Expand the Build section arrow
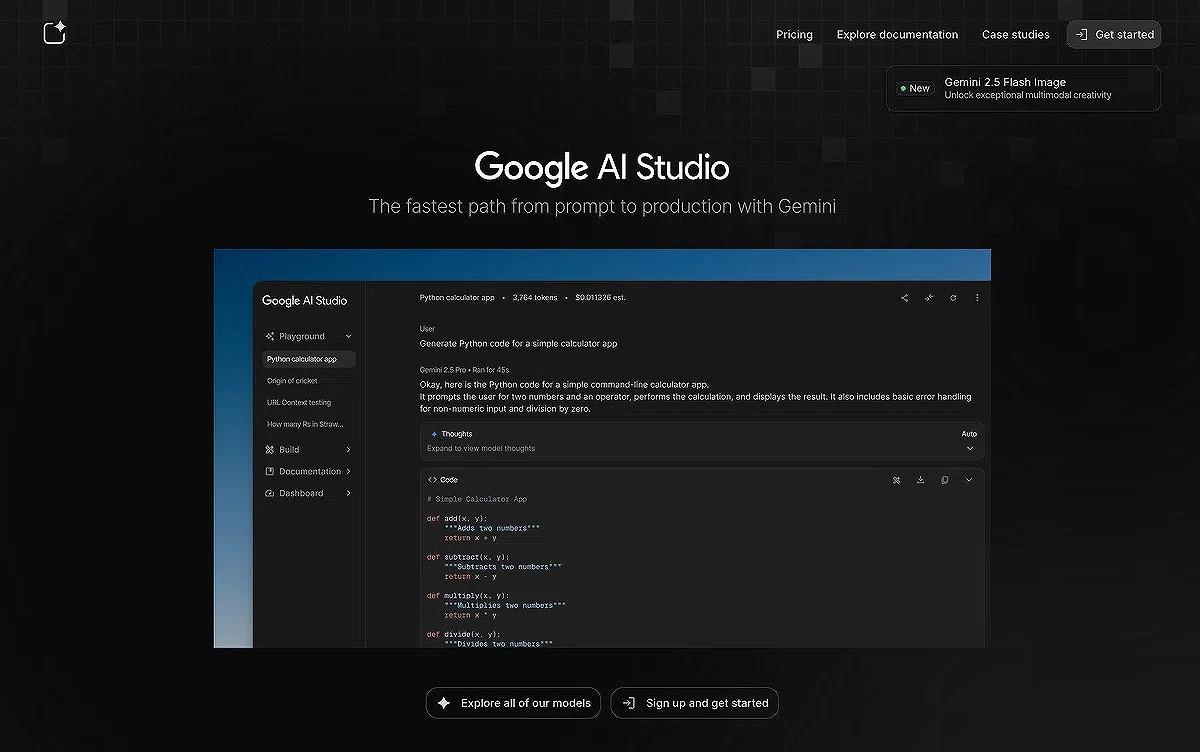The height and width of the screenshot is (752, 1200). 348,450
